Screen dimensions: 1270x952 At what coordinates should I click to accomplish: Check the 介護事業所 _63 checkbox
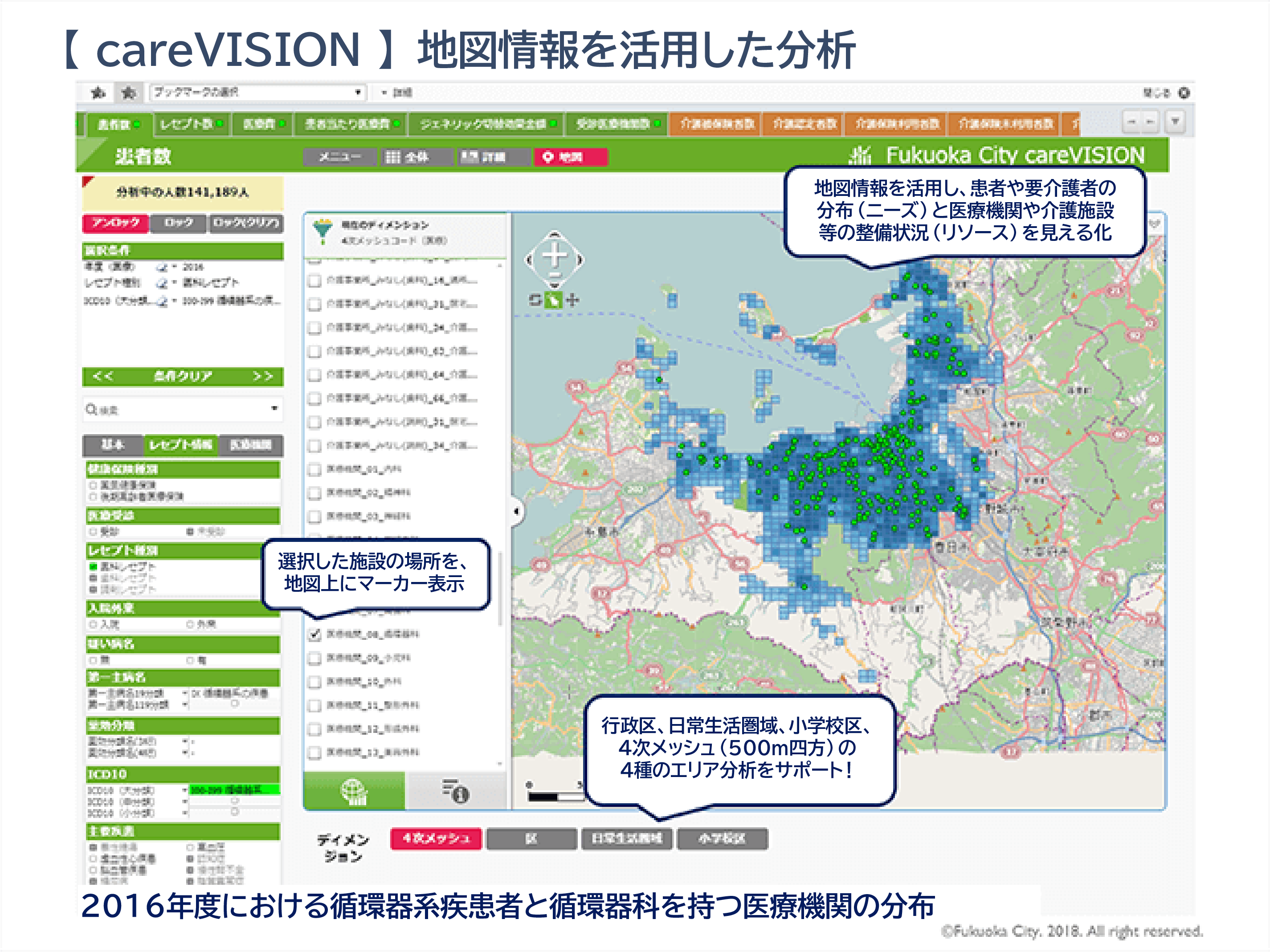coord(314,351)
